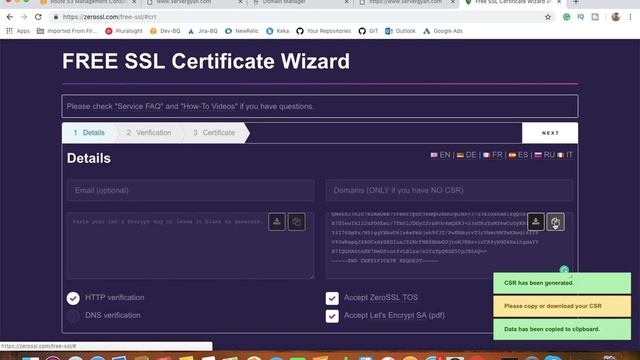Reload the page with the refresh icon
Screen dimensions: 640x360
coord(38,17)
